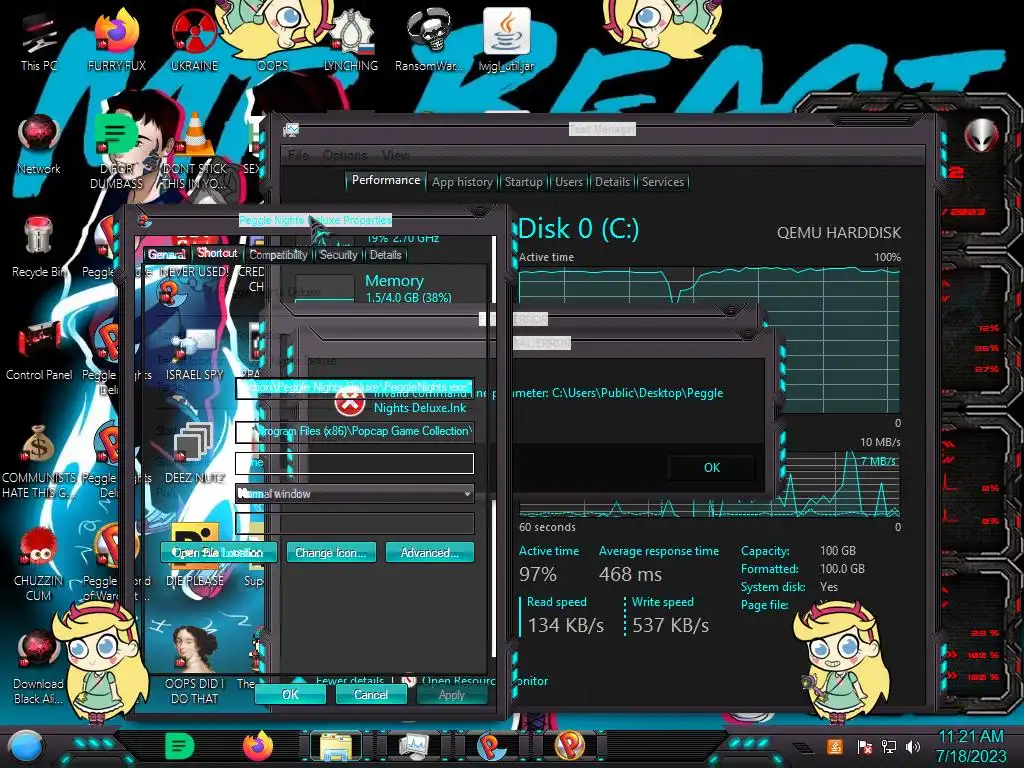Image resolution: width=1024 pixels, height=768 pixels.
Task: Open the Security tab in Properties
Action: (338, 255)
